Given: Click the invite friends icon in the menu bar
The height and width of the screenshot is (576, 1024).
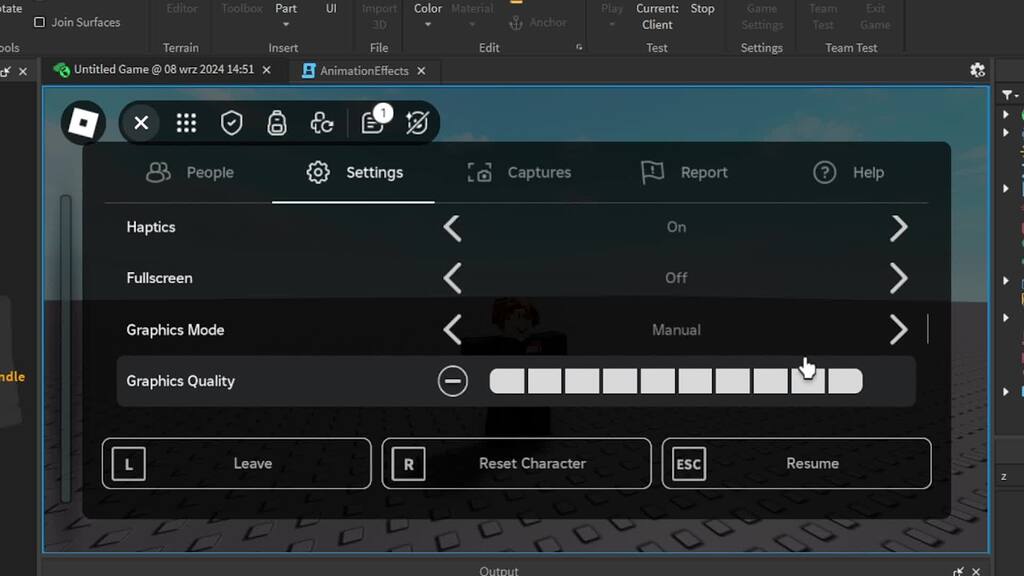Looking at the screenshot, I should click(x=322, y=122).
